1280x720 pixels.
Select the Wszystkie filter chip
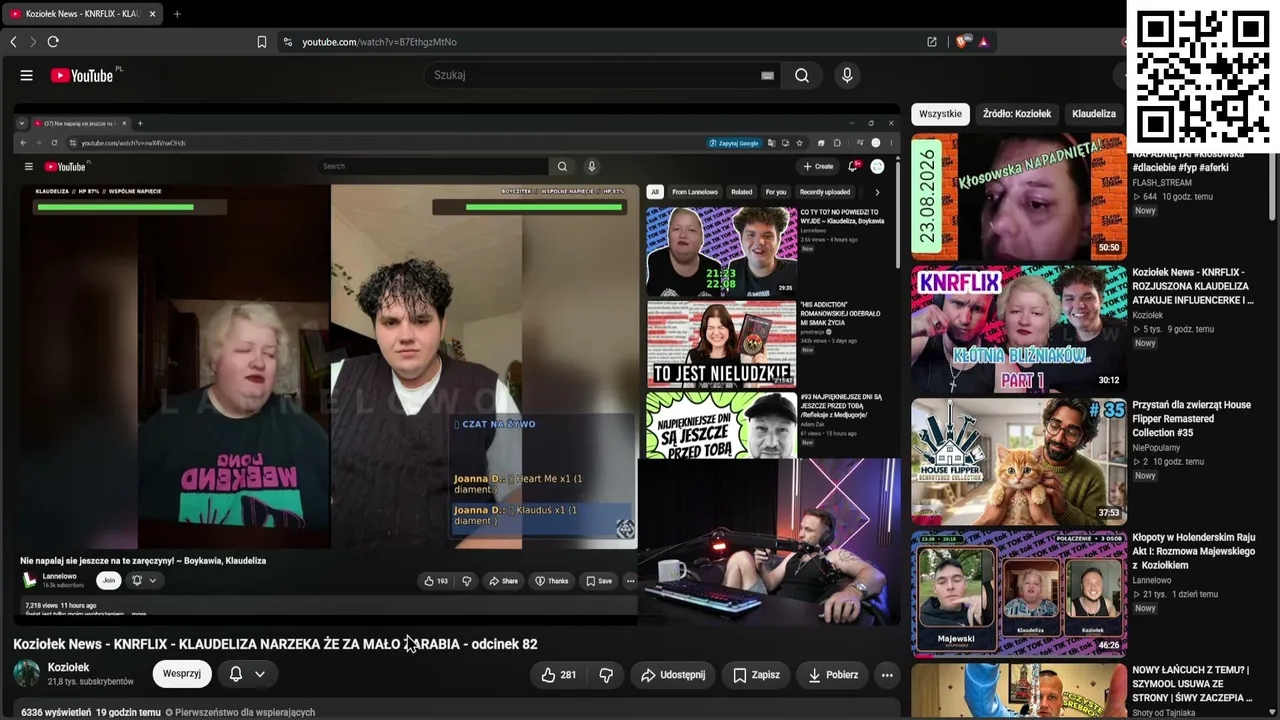click(x=940, y=114)
